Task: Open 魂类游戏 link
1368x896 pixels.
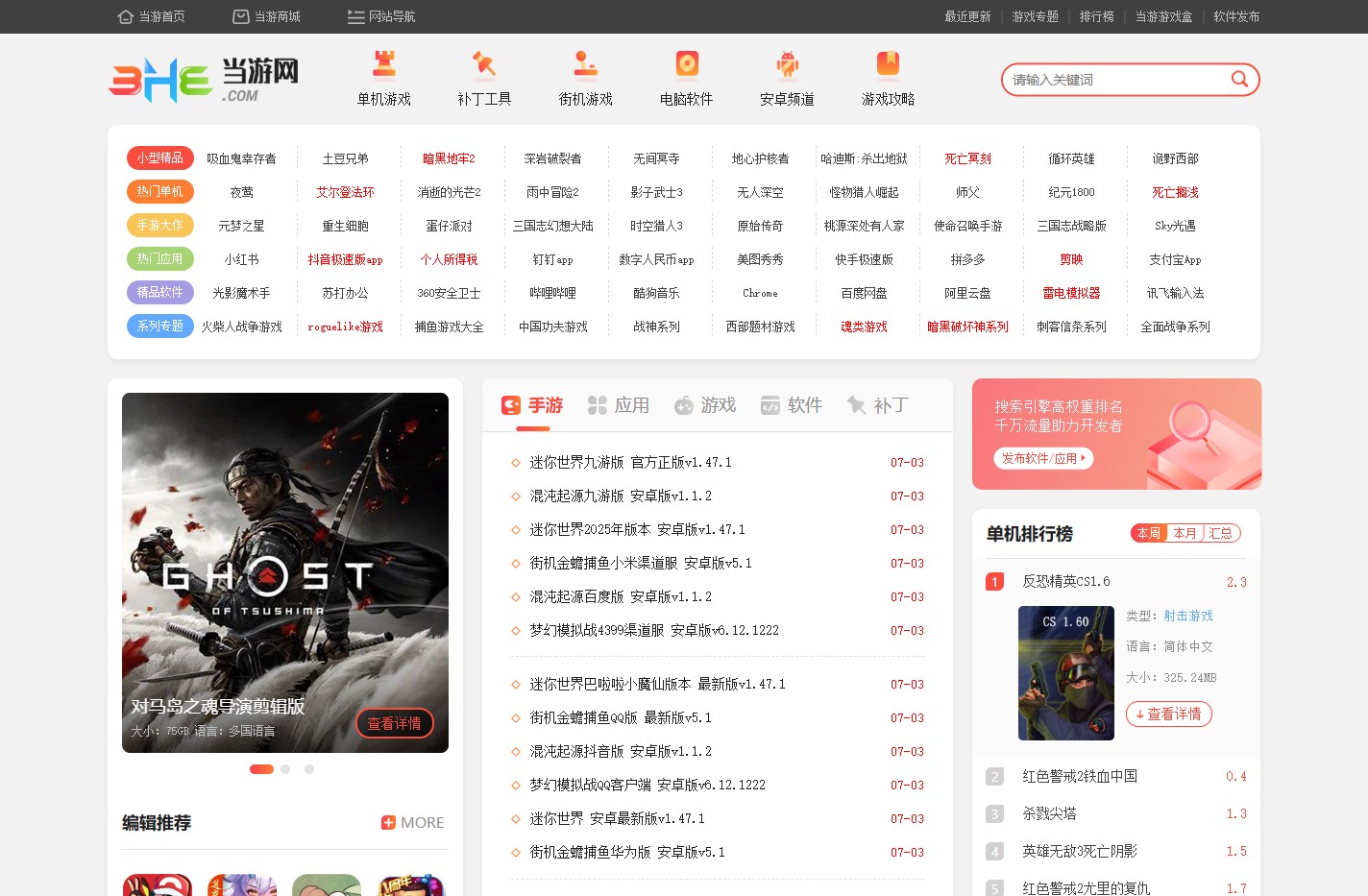Action: click(864, 327)
